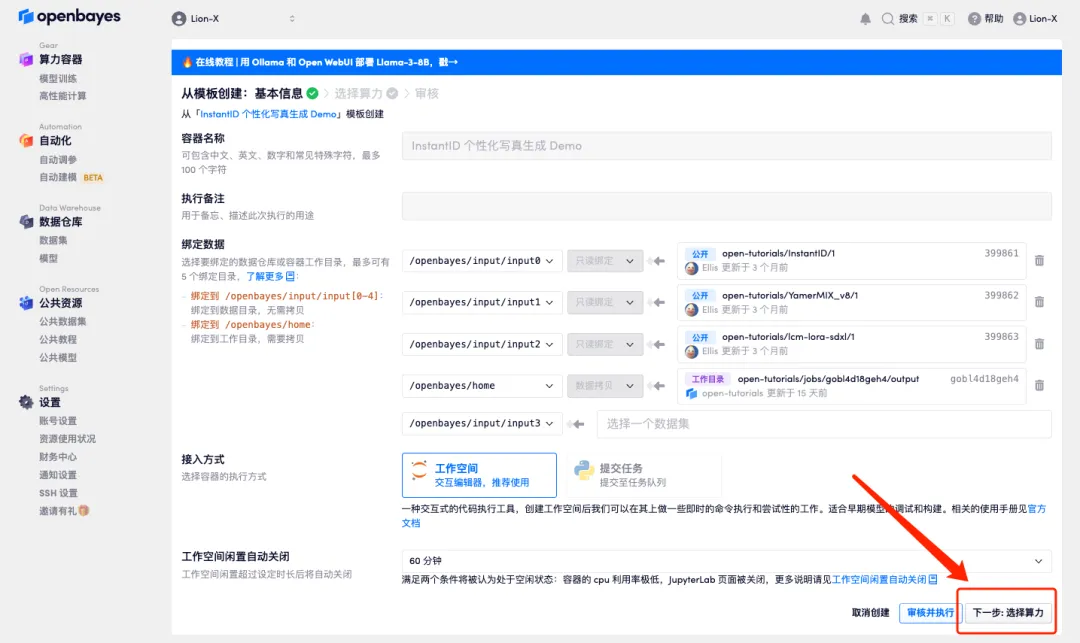Open 公共模型 sidebar item
This screenshot has width=1080, height=643.
pos(58,358)
